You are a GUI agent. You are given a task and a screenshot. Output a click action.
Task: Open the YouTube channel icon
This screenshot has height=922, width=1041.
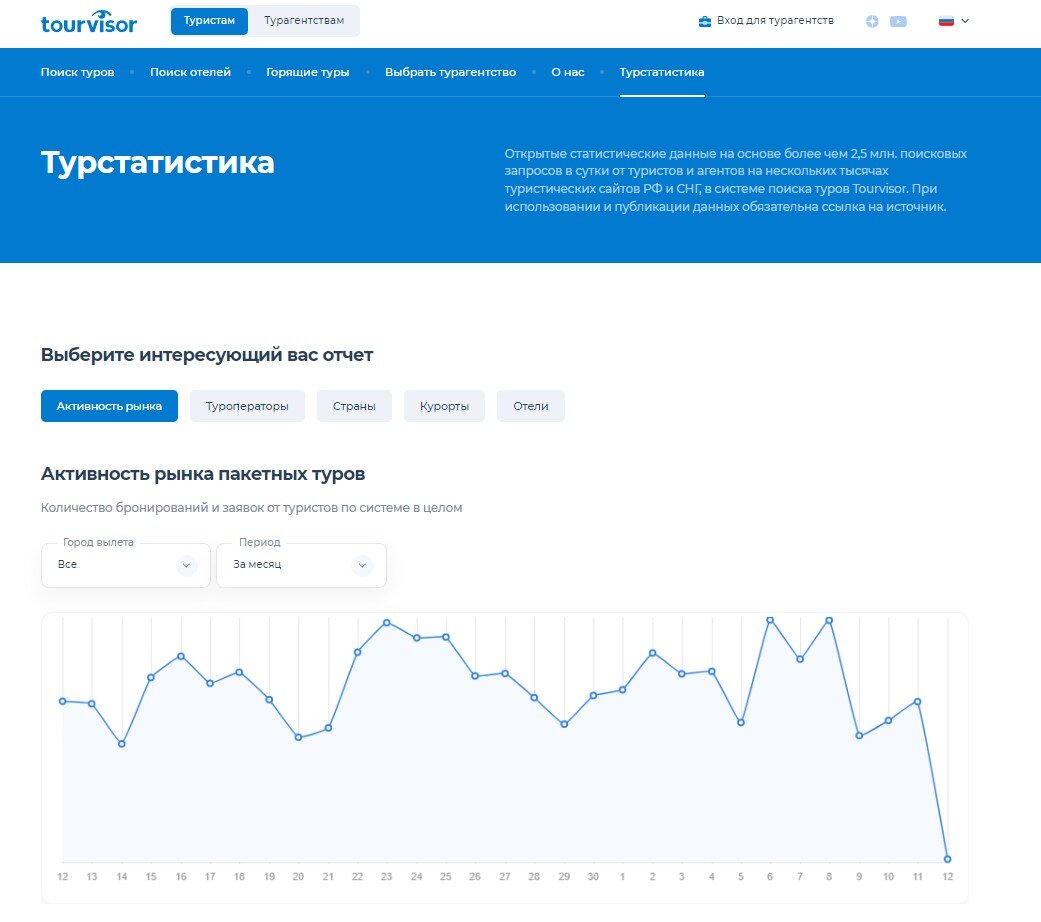point(898,21)
